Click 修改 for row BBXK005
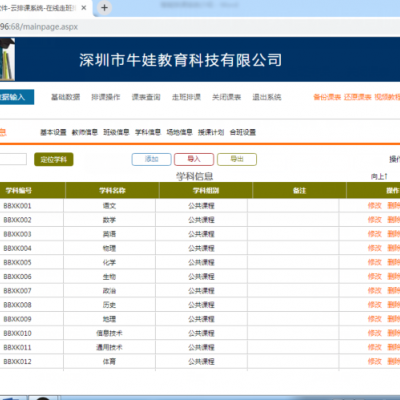 pyautogui.click(x=375, y=262)
